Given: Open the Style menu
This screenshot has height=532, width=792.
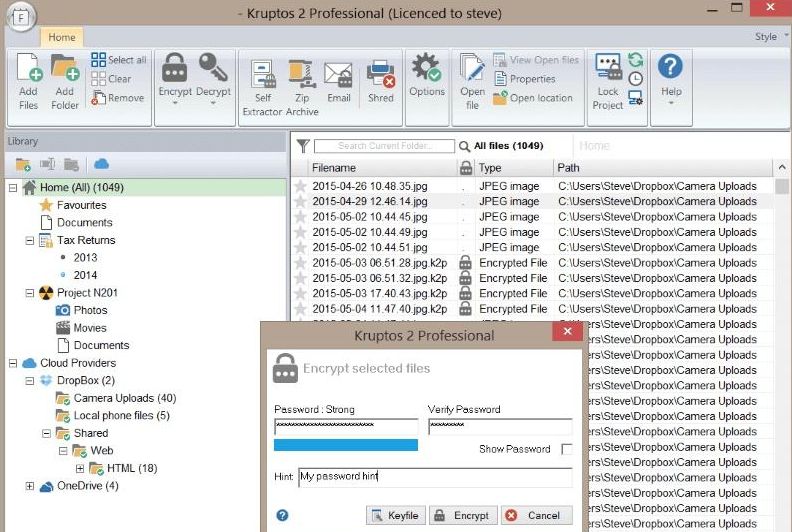Looking at the screenshot, I should coord(770,36).
